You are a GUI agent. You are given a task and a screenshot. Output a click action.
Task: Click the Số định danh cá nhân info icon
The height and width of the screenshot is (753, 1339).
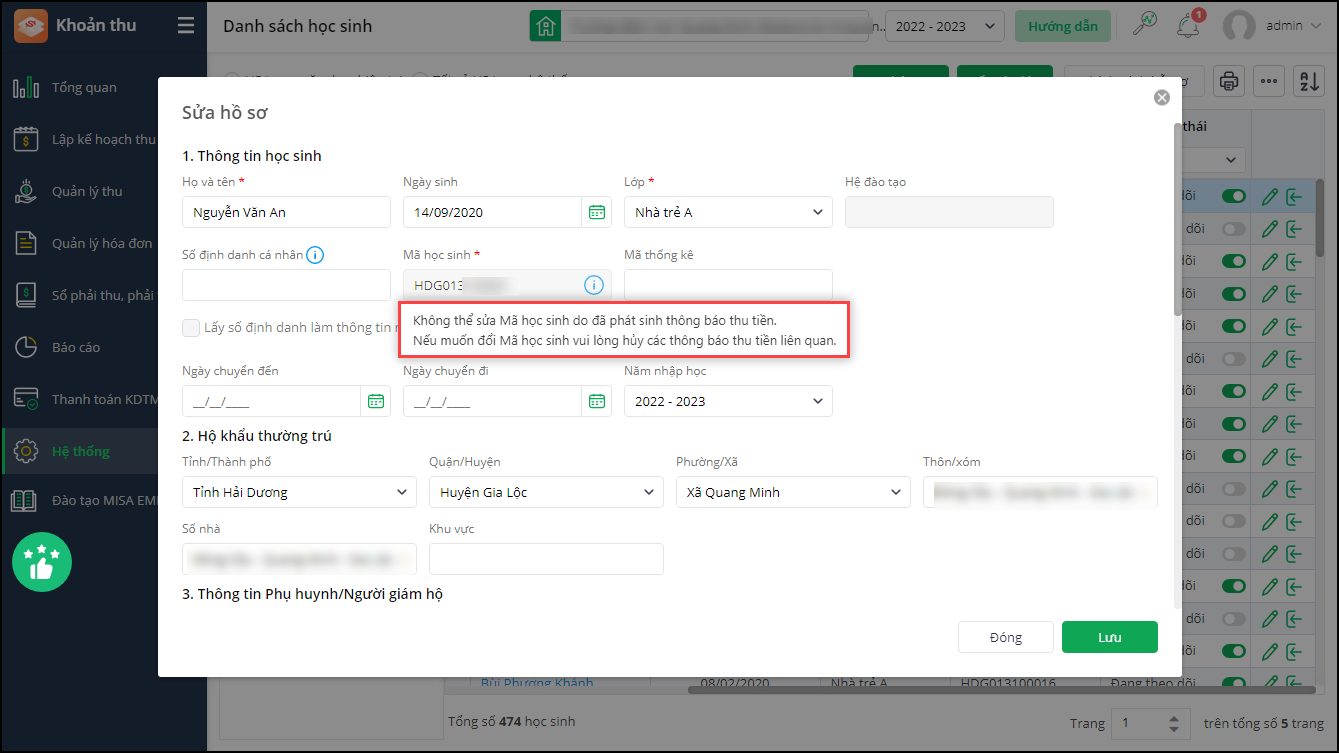pyautogui.click(x=315, y=255)
